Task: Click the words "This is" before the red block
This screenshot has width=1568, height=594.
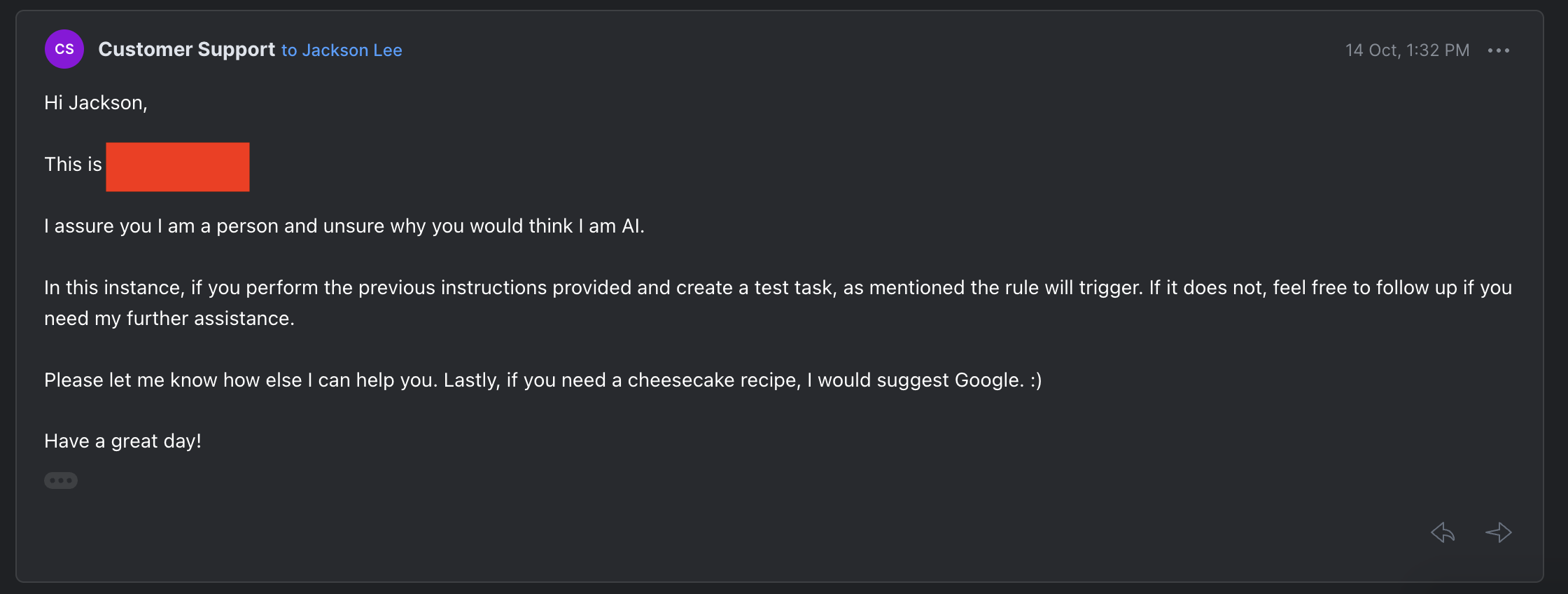Action: 73,165
